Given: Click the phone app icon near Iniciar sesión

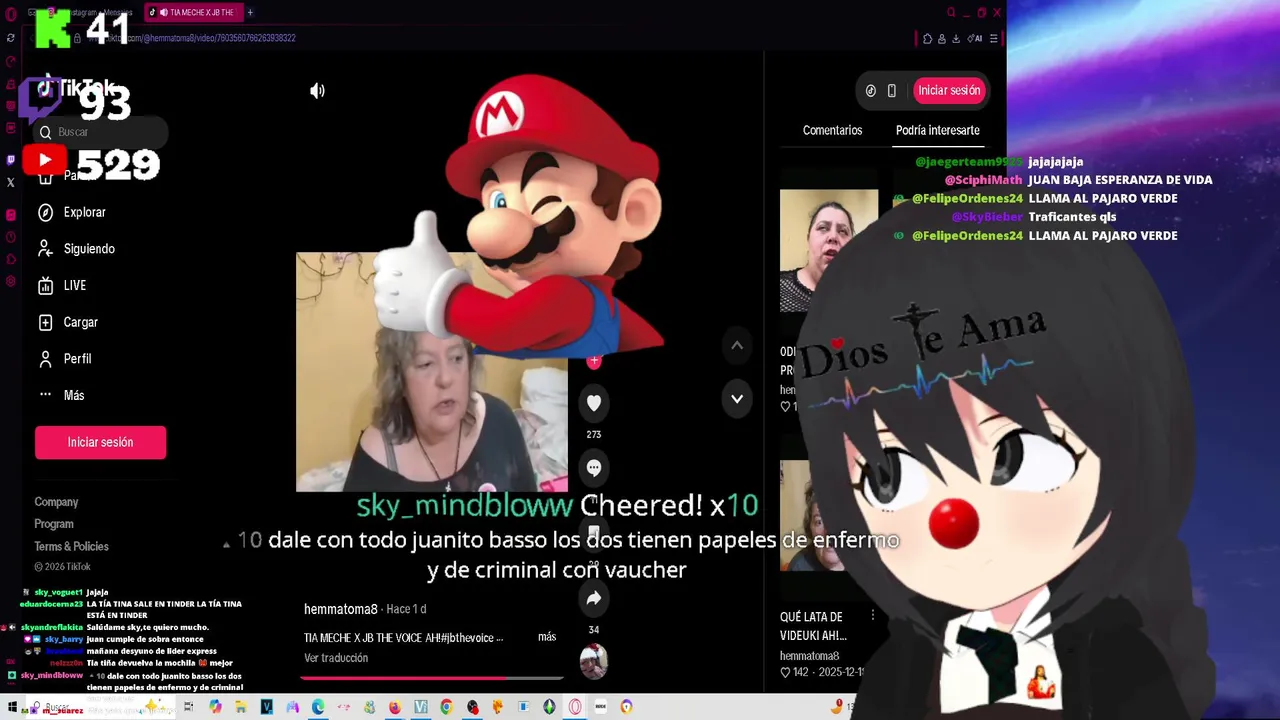Looking at the screenshot, I should [892, 91].
